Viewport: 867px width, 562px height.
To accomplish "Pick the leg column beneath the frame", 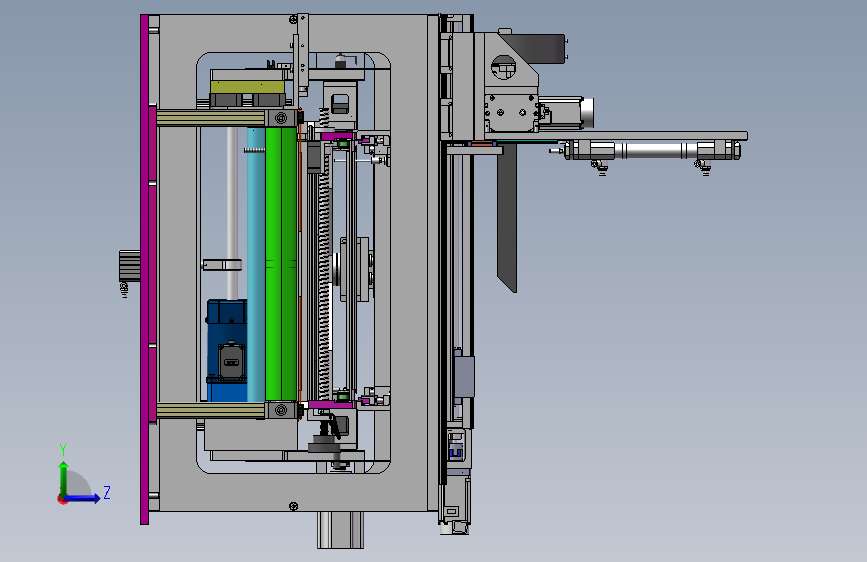I will 341,530.
